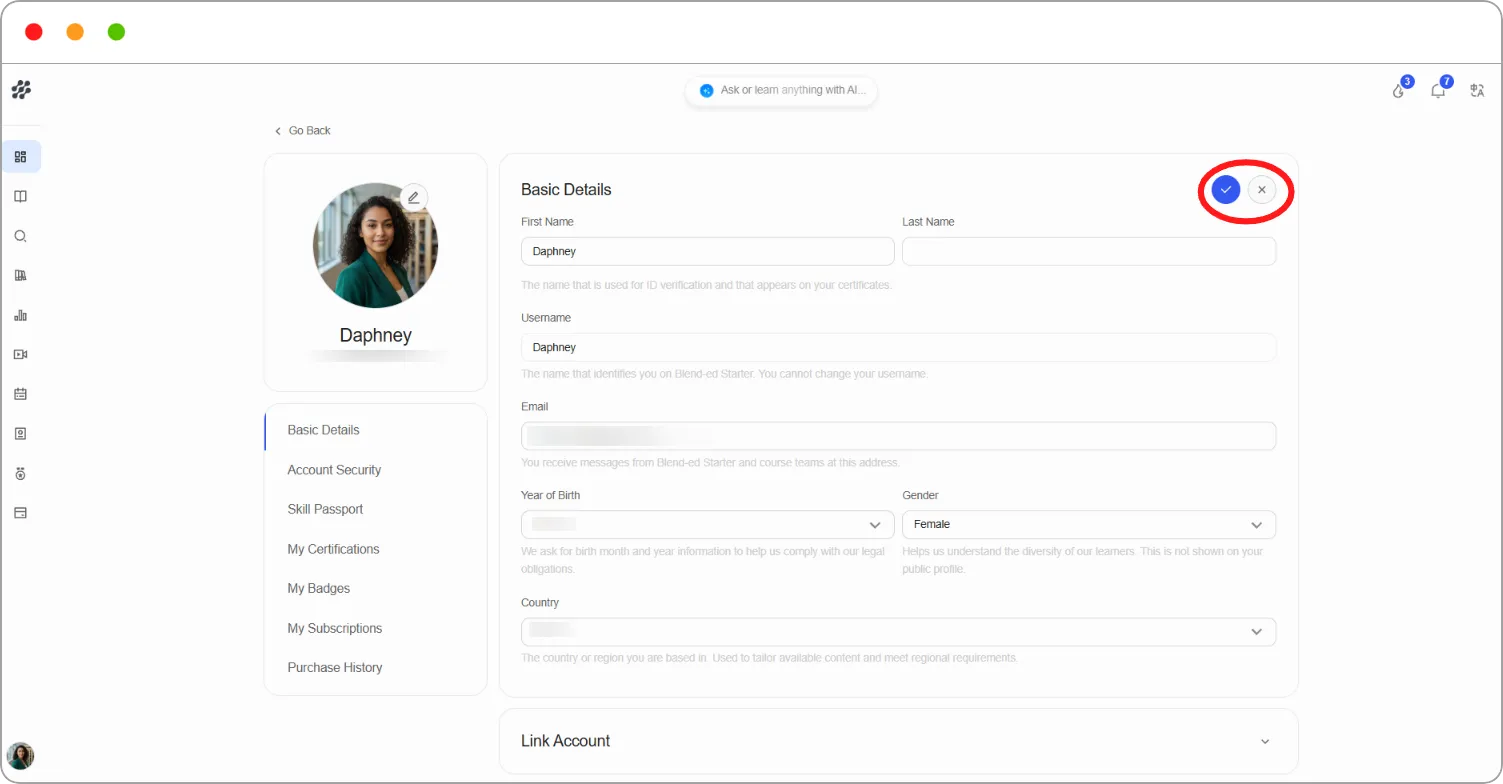Click the large profile photo of Daphney

[375, 245]
